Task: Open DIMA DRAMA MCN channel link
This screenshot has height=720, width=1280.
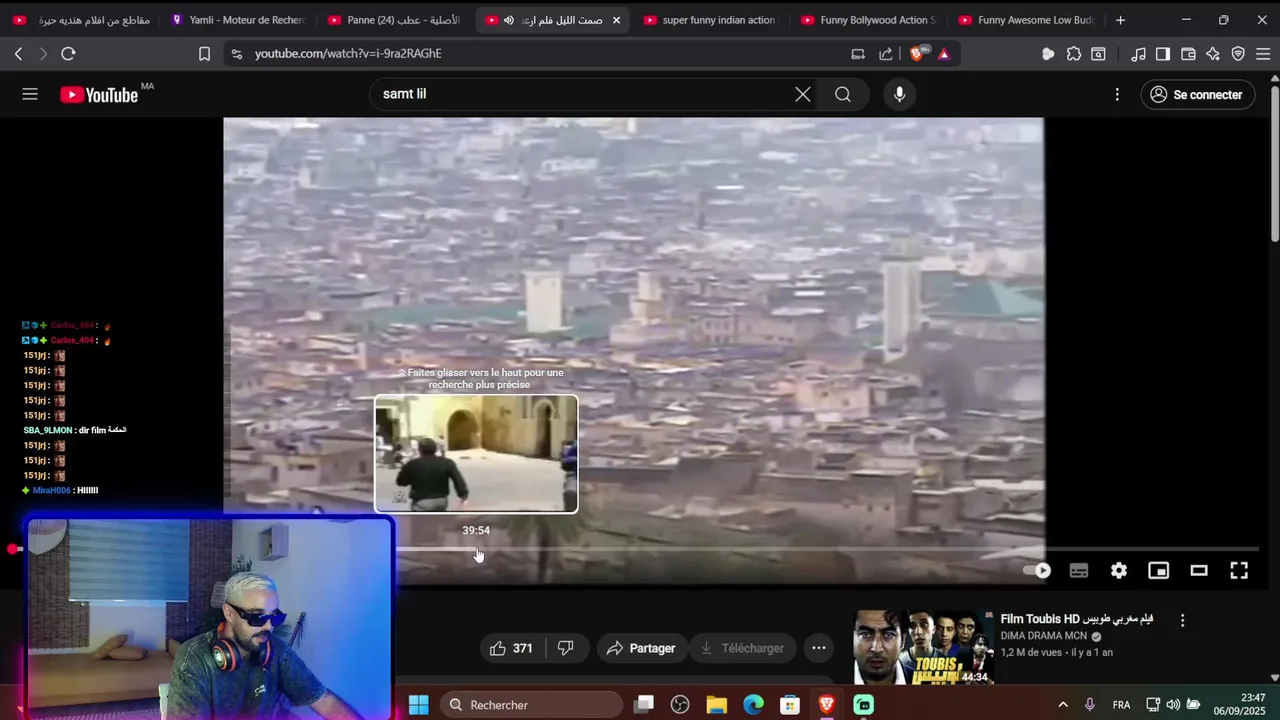Action: coord(1044,636)
